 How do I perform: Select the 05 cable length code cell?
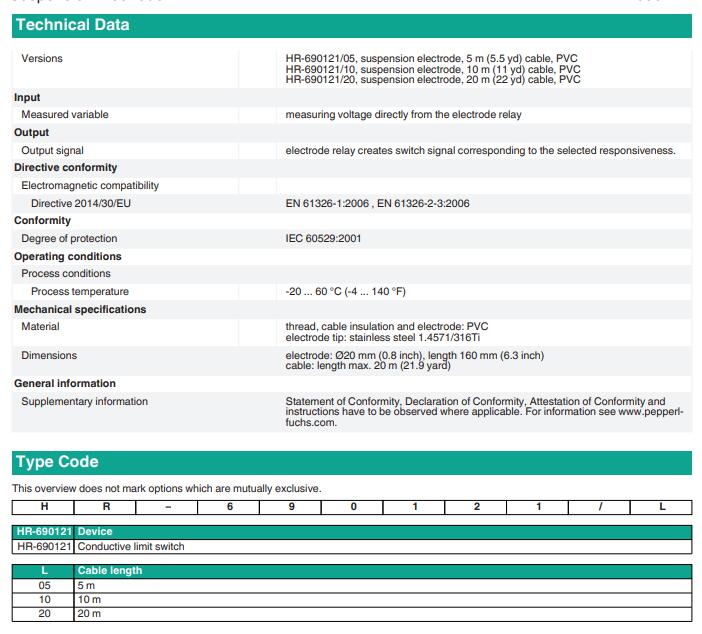(x=44, y=585)
